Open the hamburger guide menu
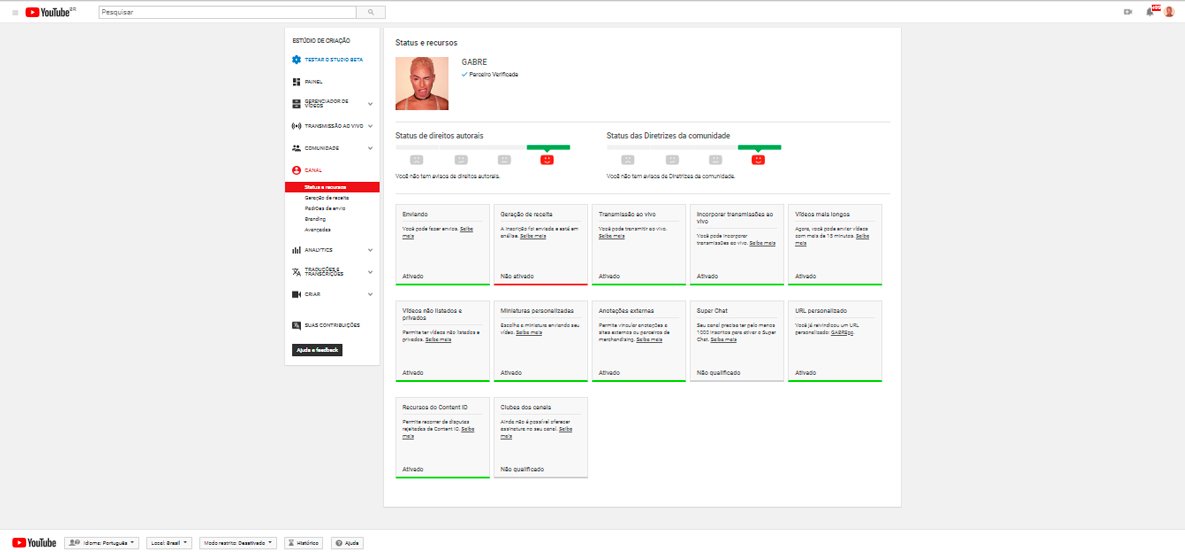1185x552 pixels. coord(14,12)
